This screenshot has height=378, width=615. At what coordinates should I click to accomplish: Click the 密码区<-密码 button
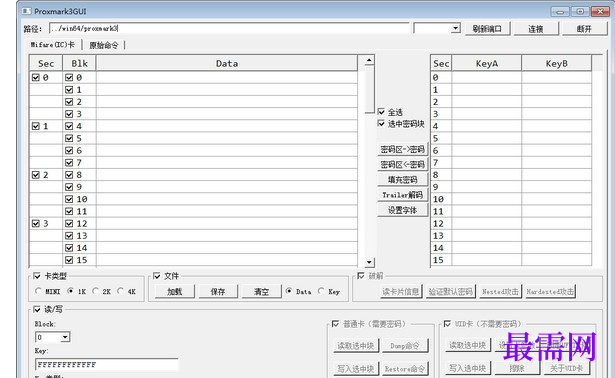(402, 165)
